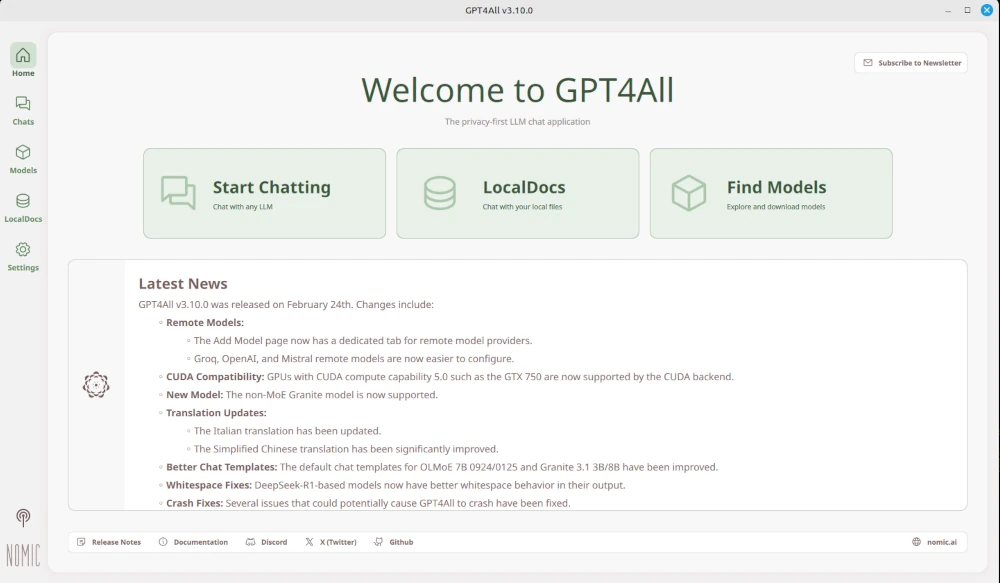1000x583 pixels.
Task: Click the chat bubbles icon in Start Chatting card
Action: 178,193
